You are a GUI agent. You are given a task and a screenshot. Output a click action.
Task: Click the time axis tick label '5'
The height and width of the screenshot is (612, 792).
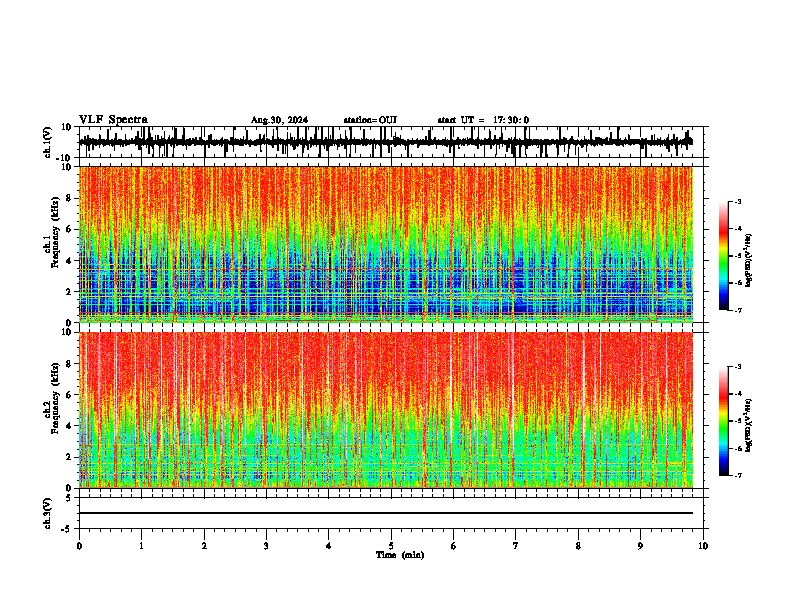391,546
